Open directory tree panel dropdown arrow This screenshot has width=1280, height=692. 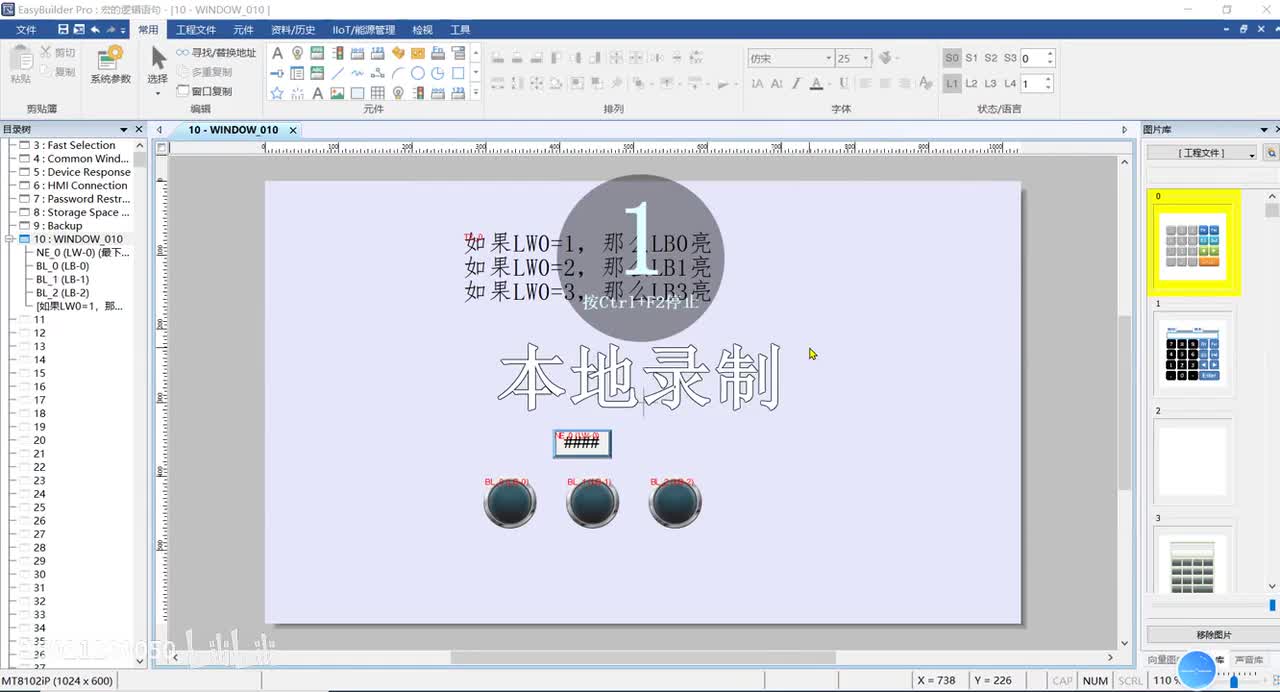(x=125, y=129)
